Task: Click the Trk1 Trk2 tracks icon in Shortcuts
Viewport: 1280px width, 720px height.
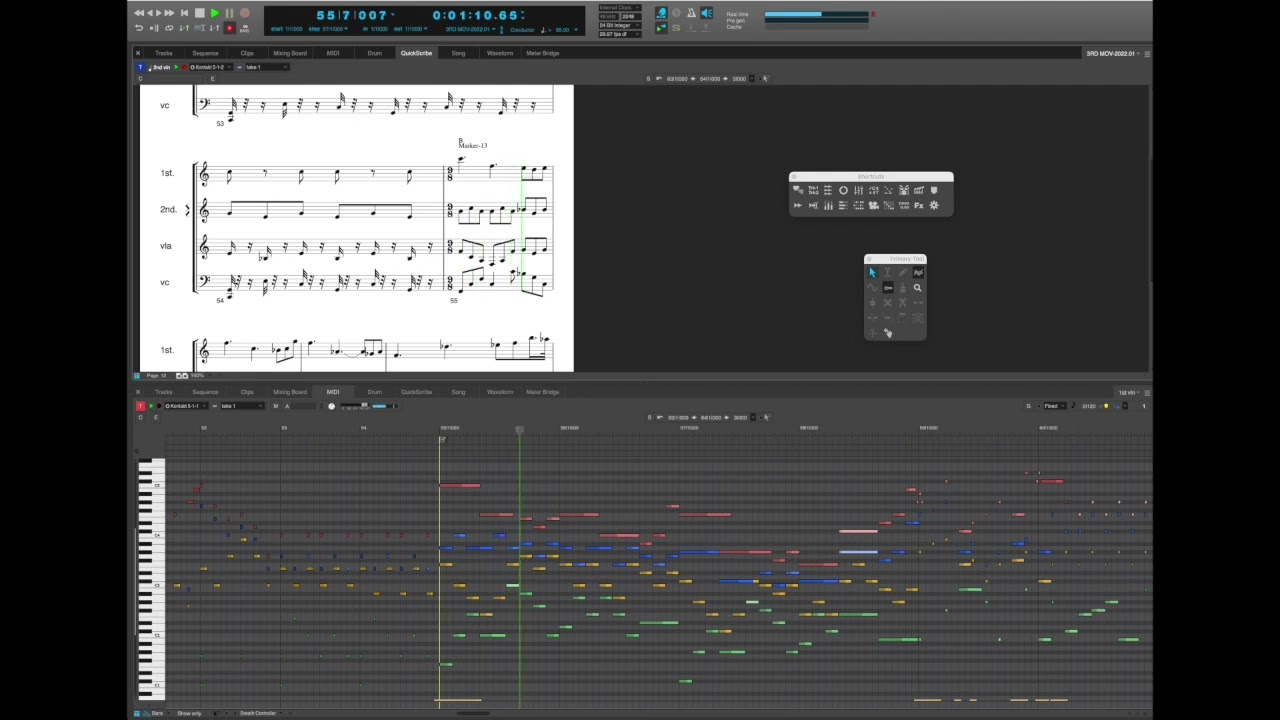Action: point(813,190)
